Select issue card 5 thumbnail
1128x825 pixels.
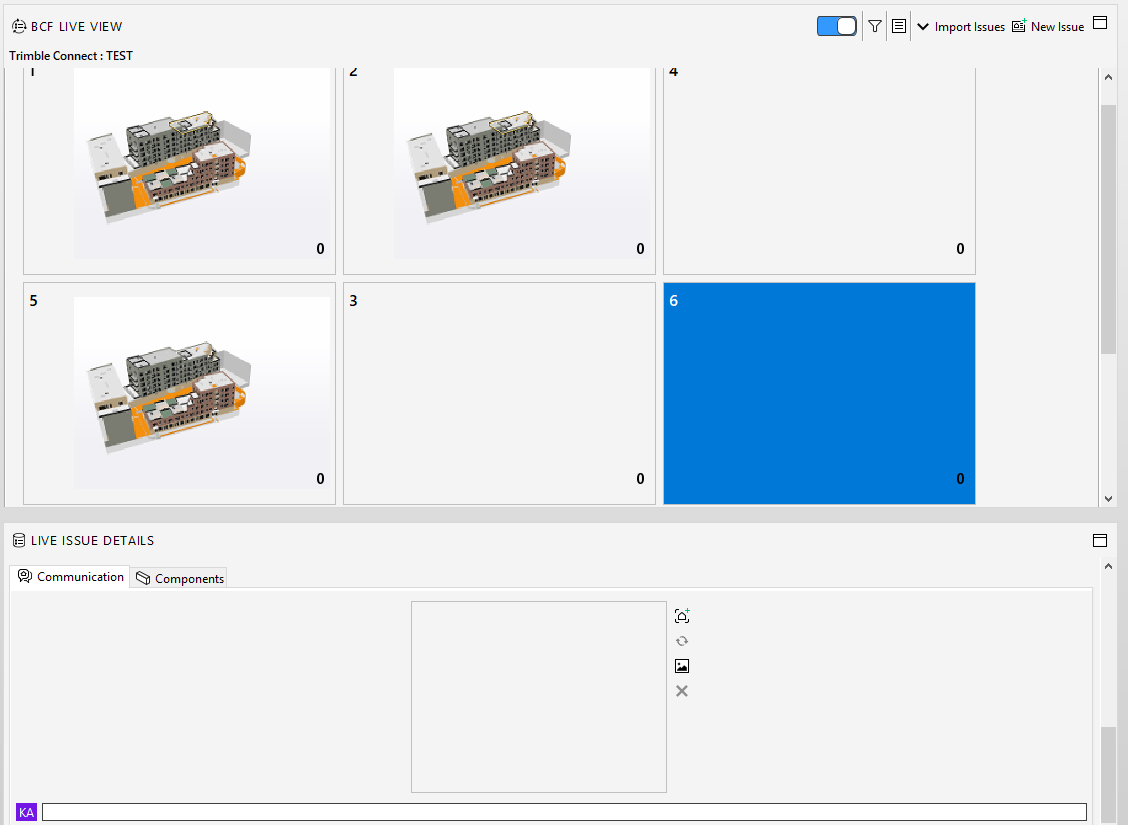click(x=201, y=393)
